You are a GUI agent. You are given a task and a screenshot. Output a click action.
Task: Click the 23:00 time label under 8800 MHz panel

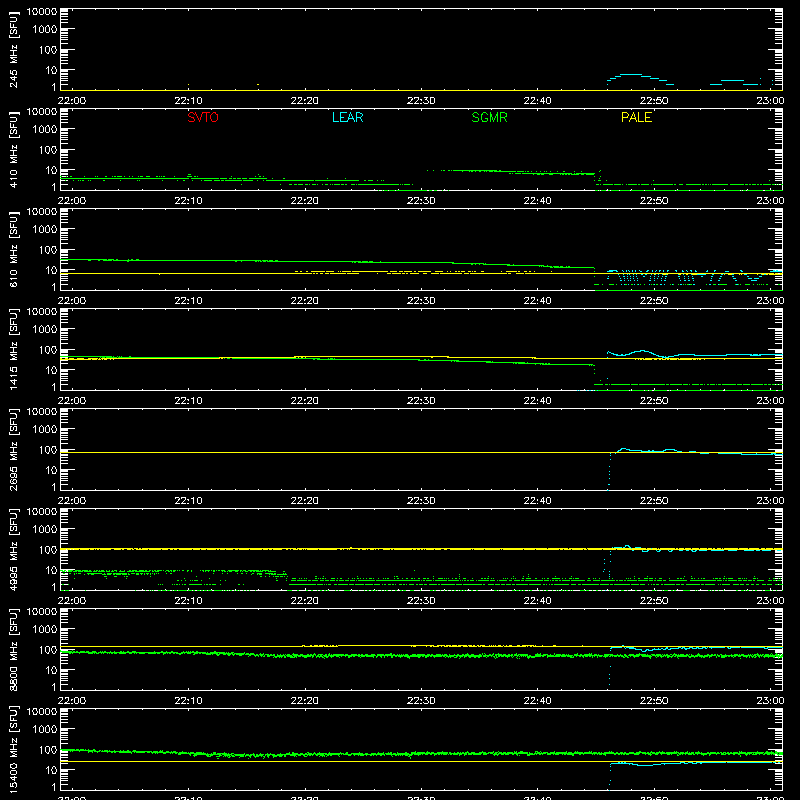[770, 701]
